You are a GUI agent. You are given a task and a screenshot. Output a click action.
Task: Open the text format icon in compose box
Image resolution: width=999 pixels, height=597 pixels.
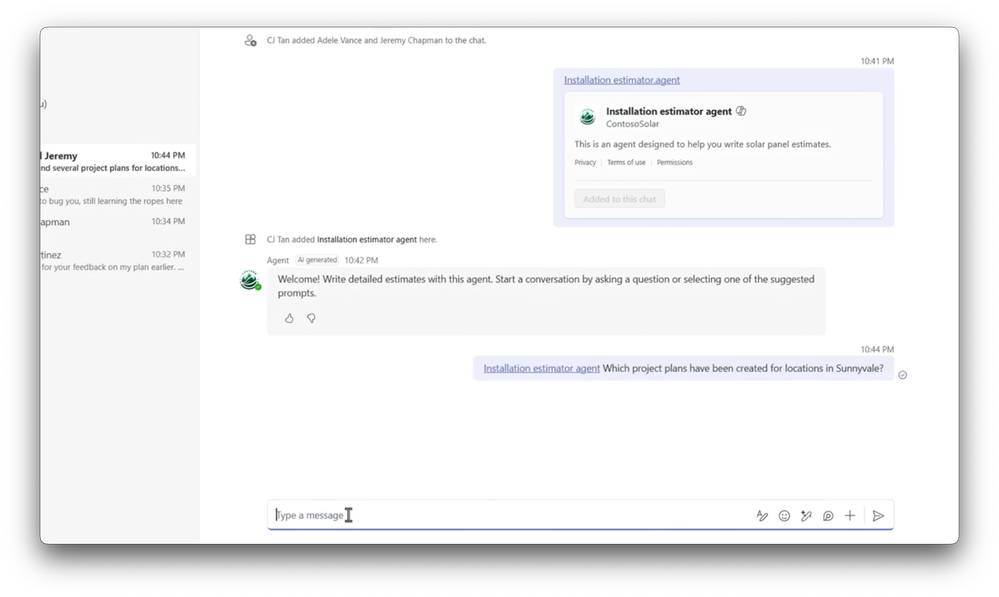click(x=762, y=515)
